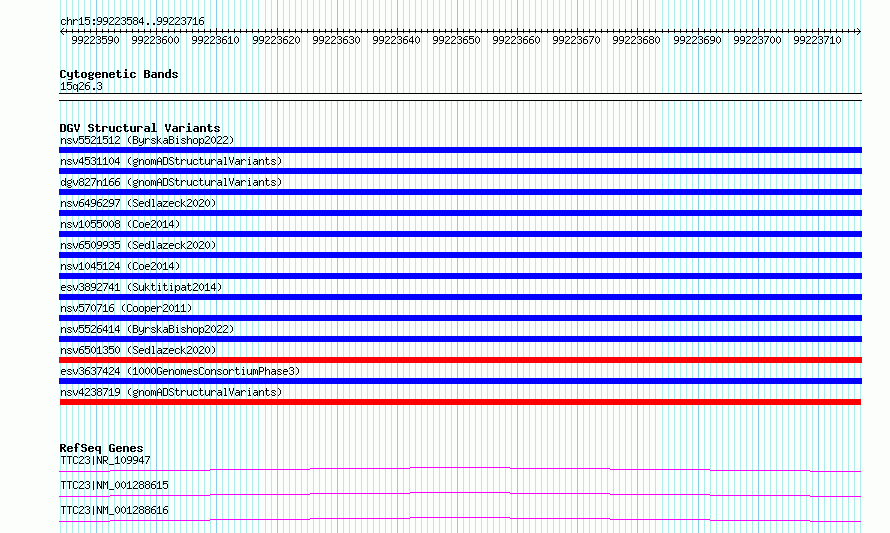Click ruler position 99223620

point(276,40)
